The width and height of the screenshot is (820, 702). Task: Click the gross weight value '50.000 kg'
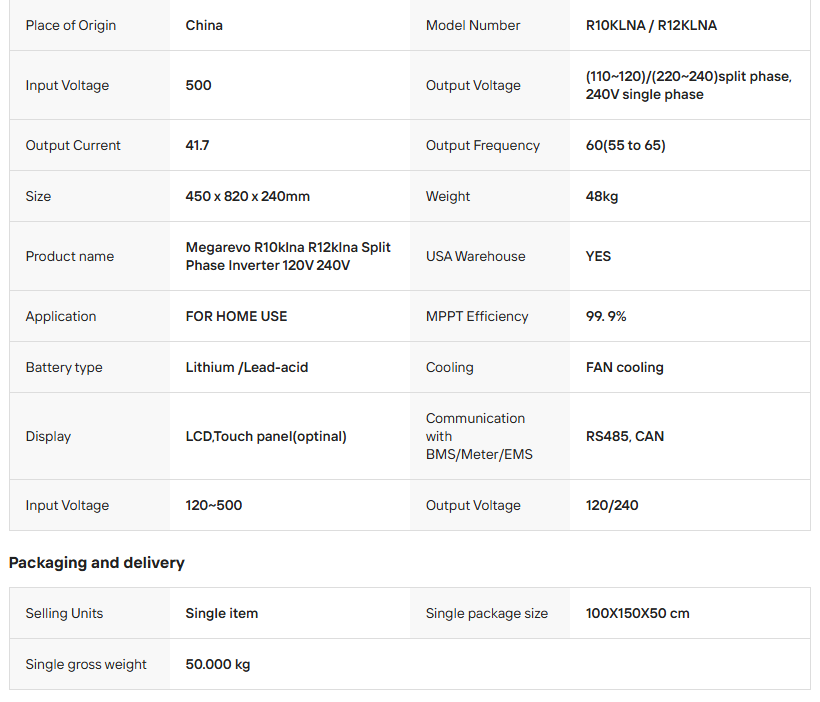[x=218, y=664]
